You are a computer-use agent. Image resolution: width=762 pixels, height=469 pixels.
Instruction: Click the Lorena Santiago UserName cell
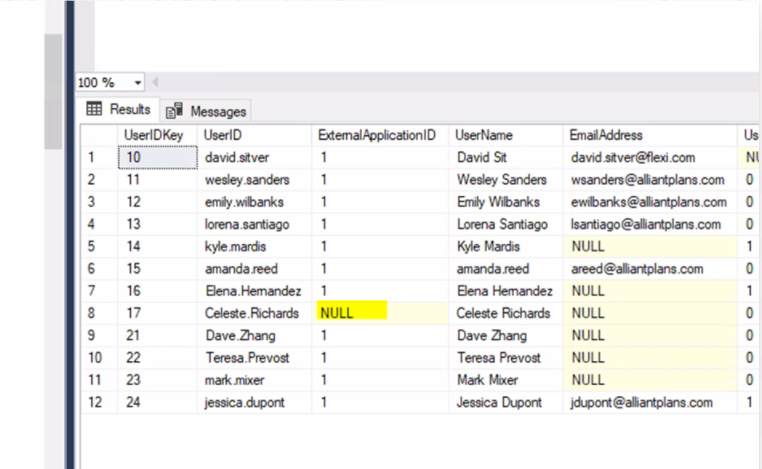506,225
